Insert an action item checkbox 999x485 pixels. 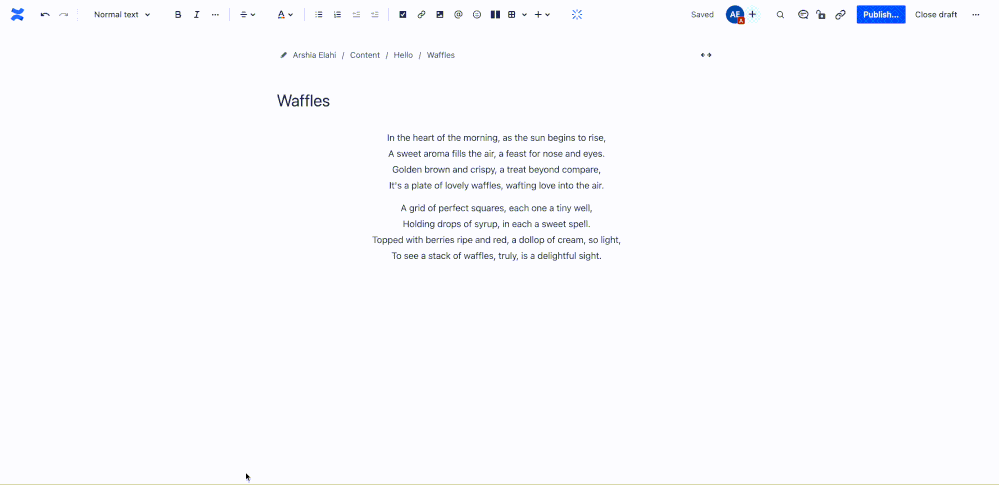403,15
